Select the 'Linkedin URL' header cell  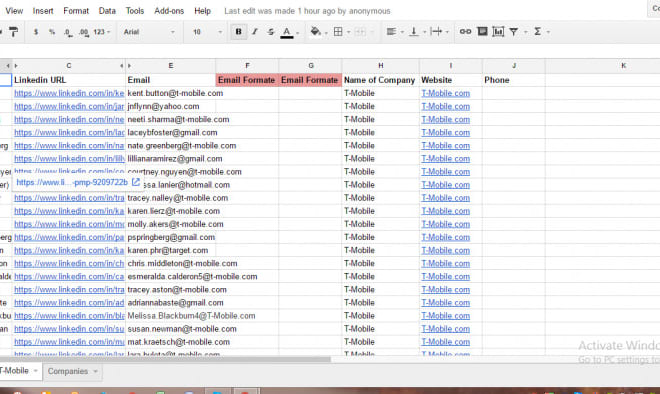tap(69, 80)
